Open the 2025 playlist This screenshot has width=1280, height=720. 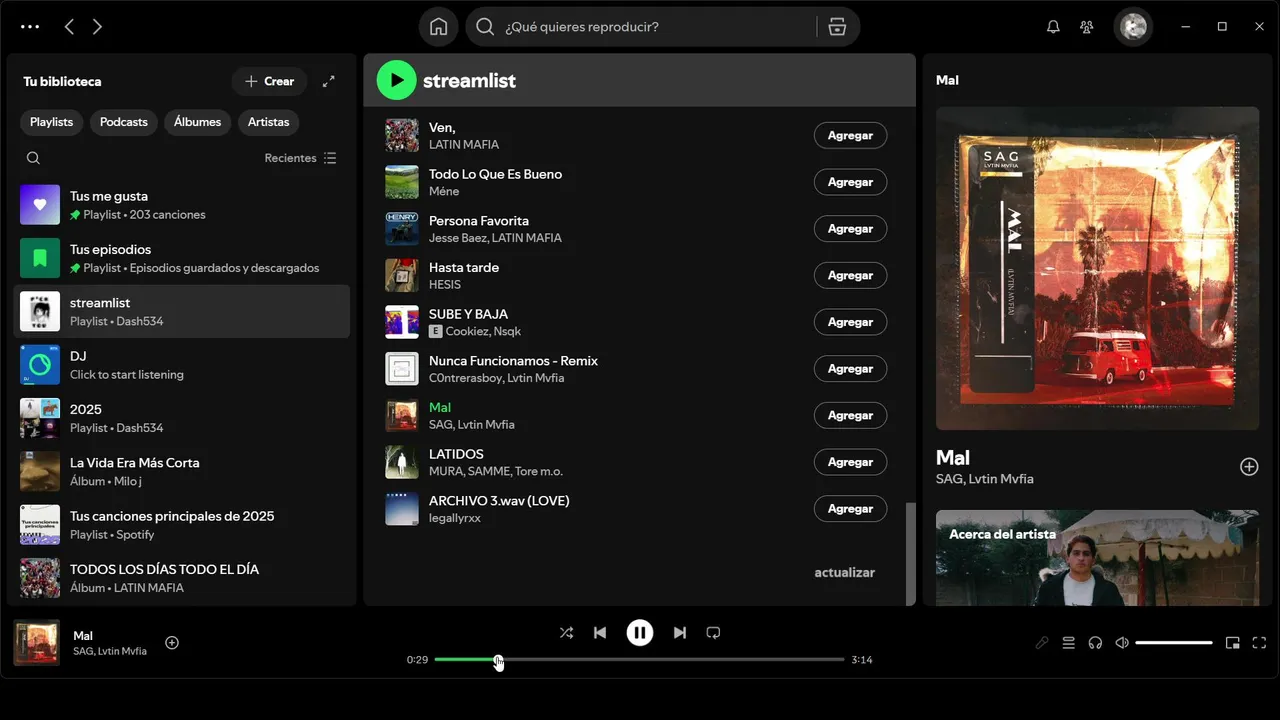click(182, 418)
